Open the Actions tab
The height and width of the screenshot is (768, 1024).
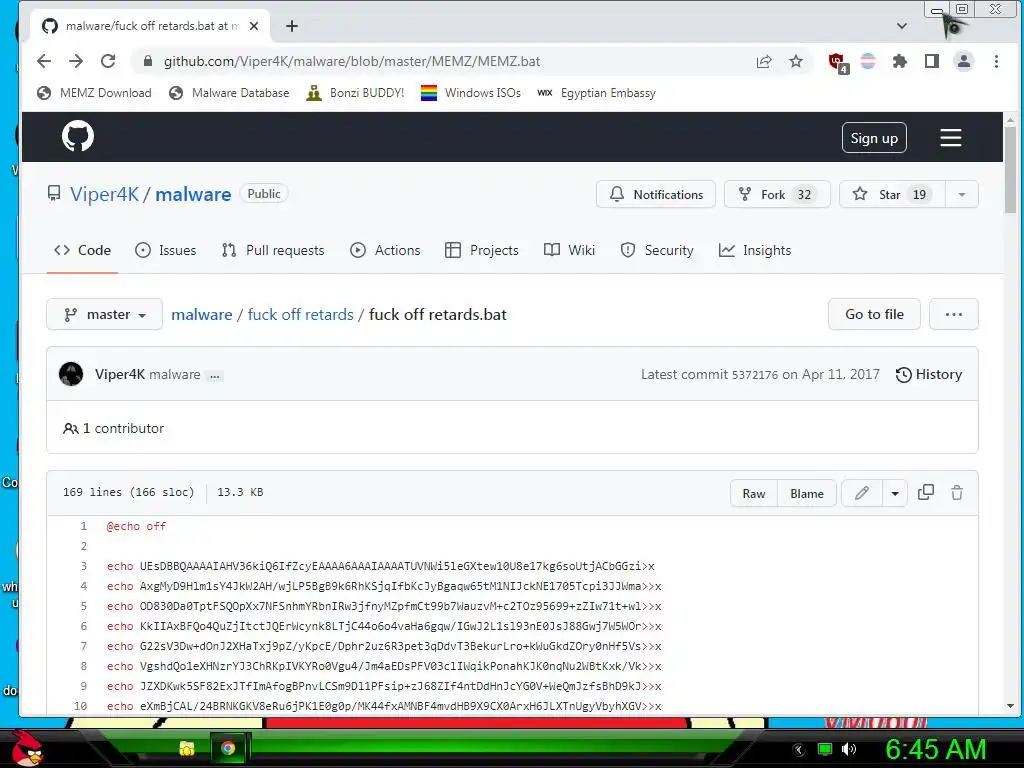click(385, 250)
